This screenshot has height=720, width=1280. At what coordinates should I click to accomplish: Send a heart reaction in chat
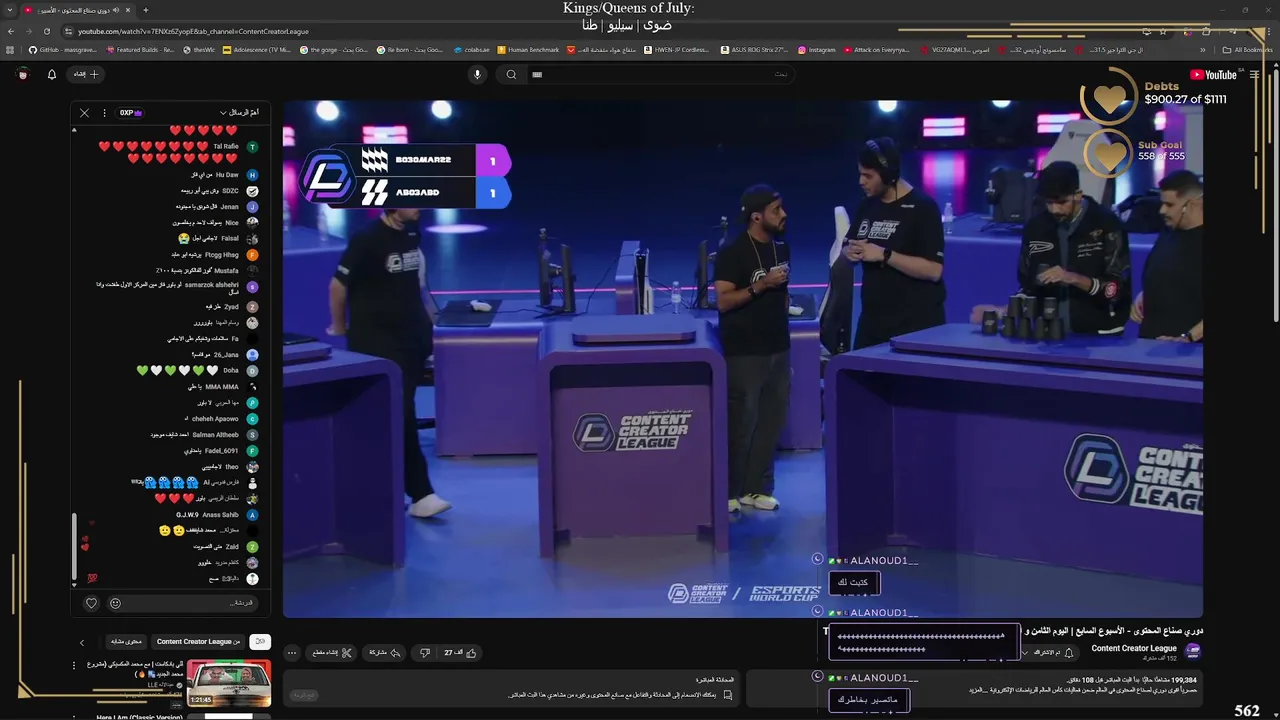[x=91, y=603]
